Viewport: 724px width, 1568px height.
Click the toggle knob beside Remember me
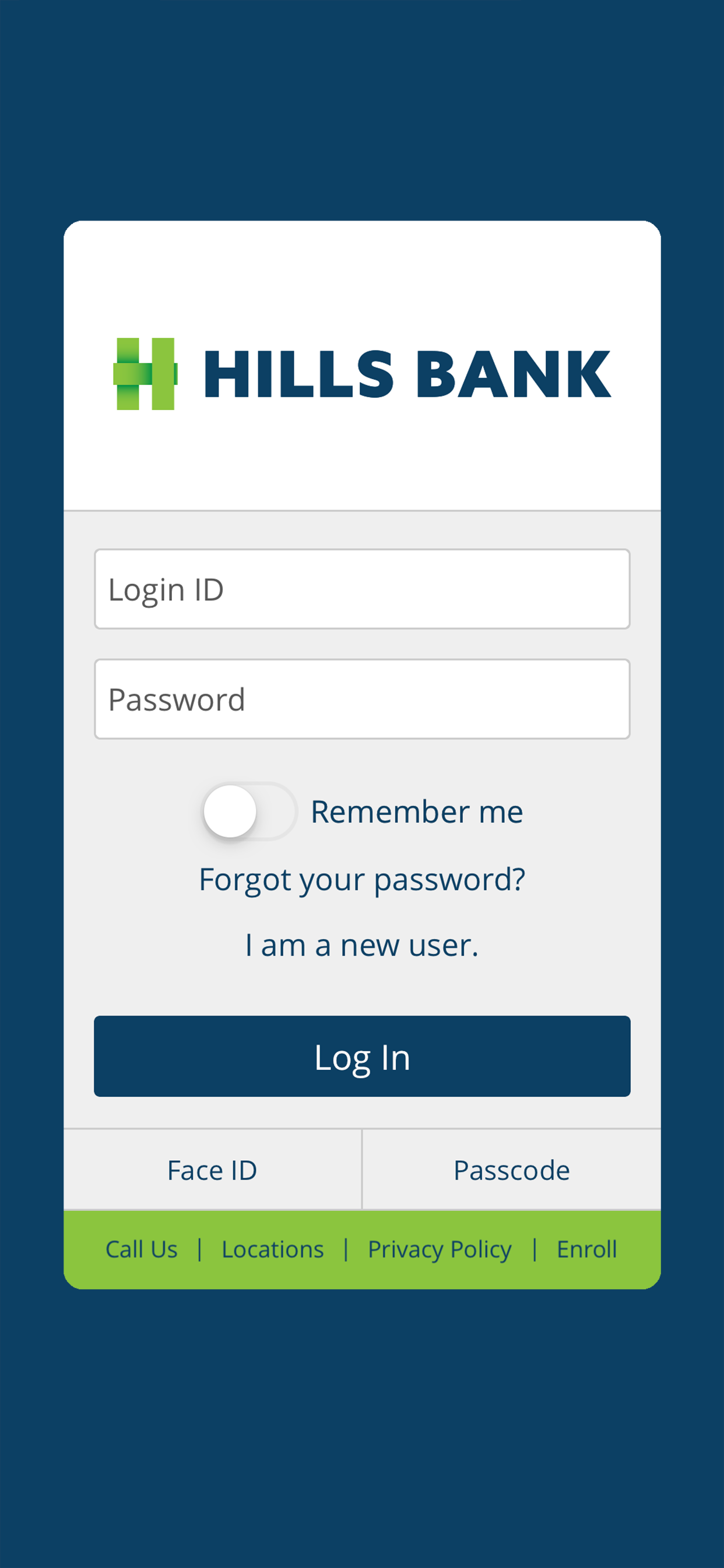click(231, 811)
